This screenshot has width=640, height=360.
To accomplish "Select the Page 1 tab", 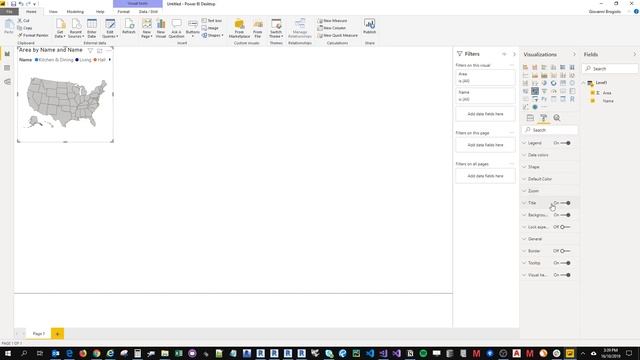I will pyautogui.click(x=39, y=334).
